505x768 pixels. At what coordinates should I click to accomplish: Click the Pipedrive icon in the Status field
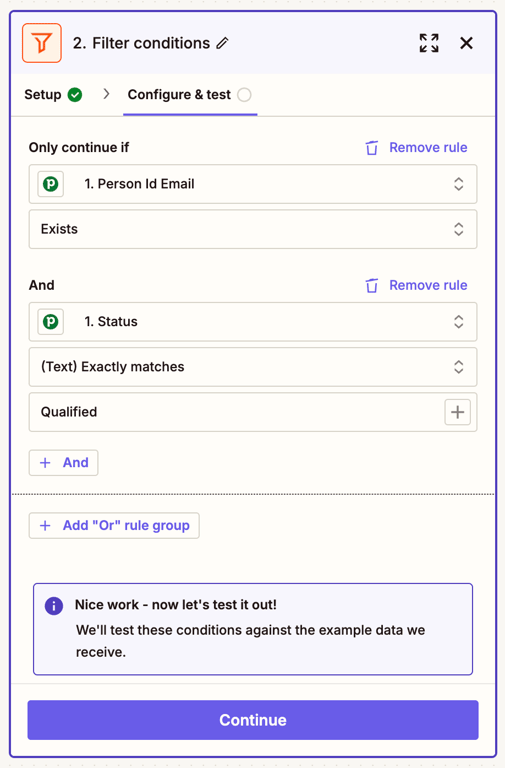(51, 322)
